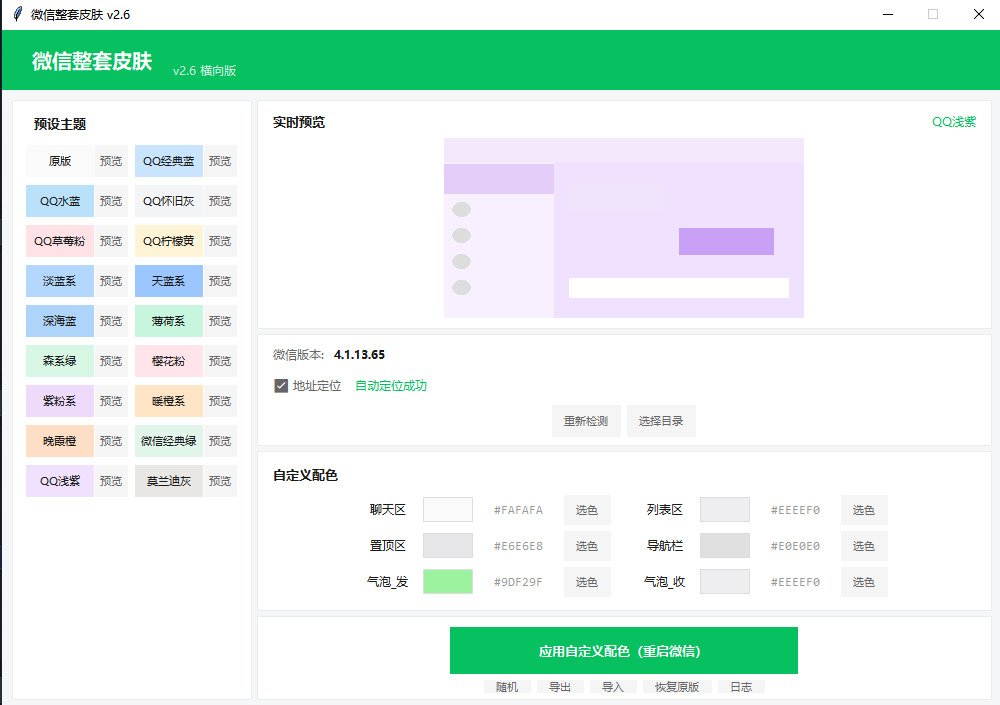The width and height of the screenshot is (1000, 705).
Task: Click 重新检测 to re-detect WeChat
Action: coord(586,421)
